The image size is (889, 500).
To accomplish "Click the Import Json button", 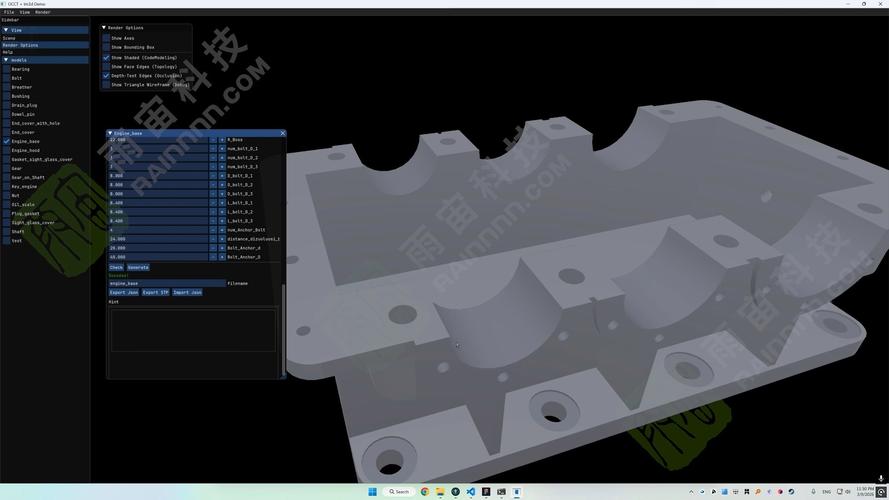I will [x=187, y=292].
